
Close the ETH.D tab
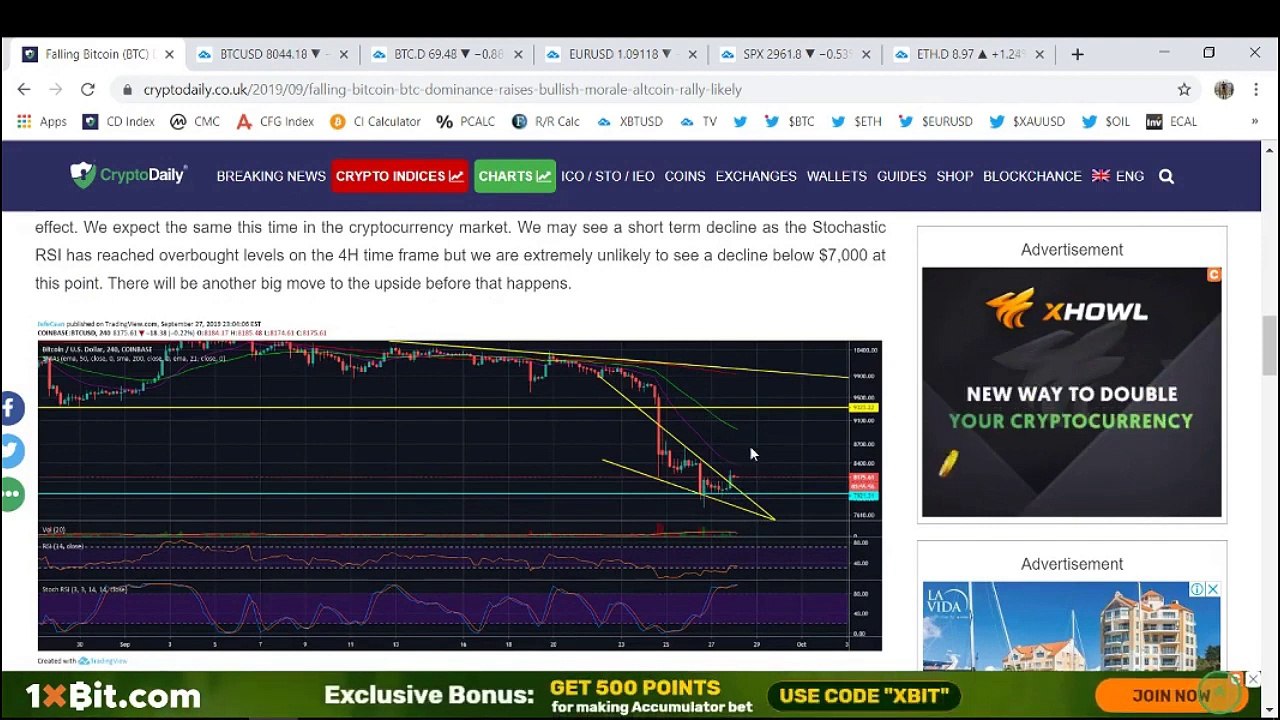point(1040,54)
